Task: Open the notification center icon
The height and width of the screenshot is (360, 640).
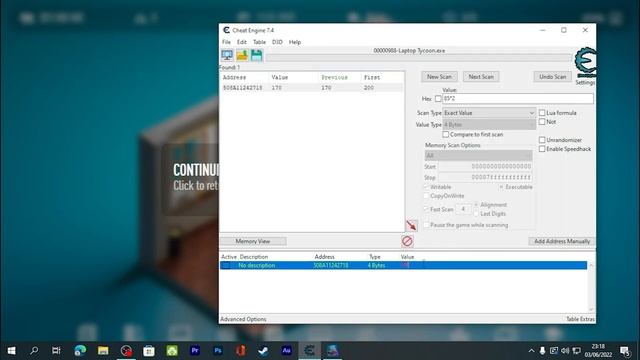Action: (625, 351)
